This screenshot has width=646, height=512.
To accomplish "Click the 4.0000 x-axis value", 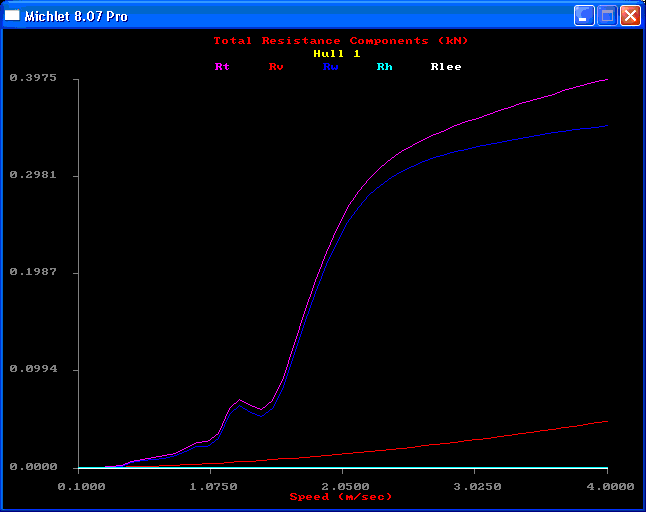I will tap(610, 486).
